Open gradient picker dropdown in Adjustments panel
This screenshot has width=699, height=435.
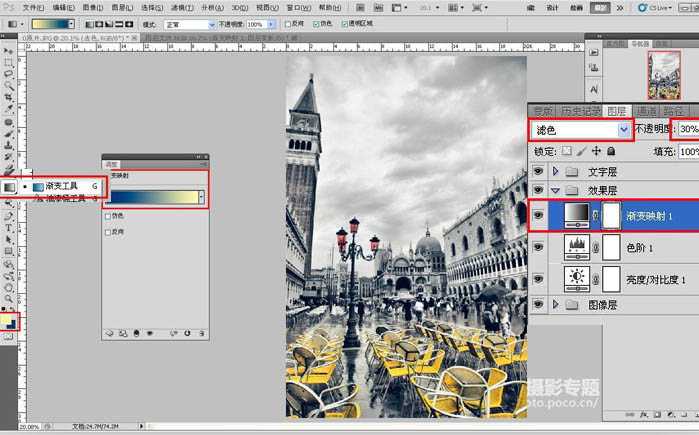pos(201,197)
